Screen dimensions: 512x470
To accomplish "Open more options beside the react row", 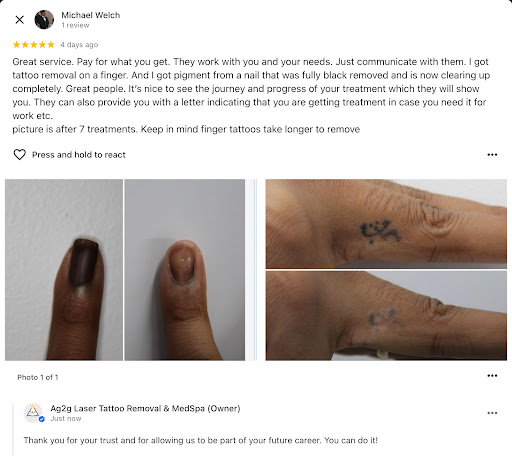I will coord(492,155).
